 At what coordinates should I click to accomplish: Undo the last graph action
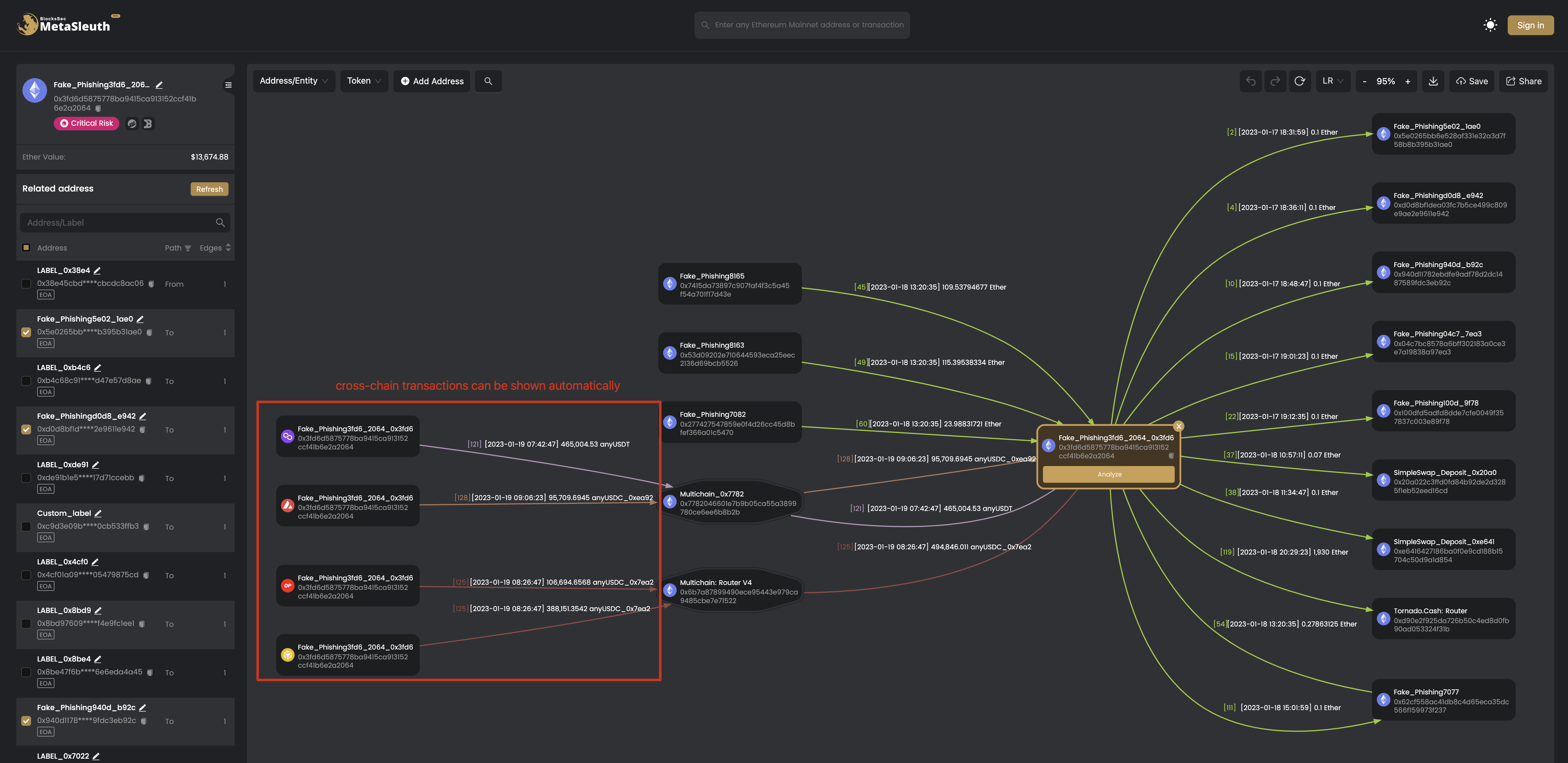pyautogui.click(x=1251, y=81)
